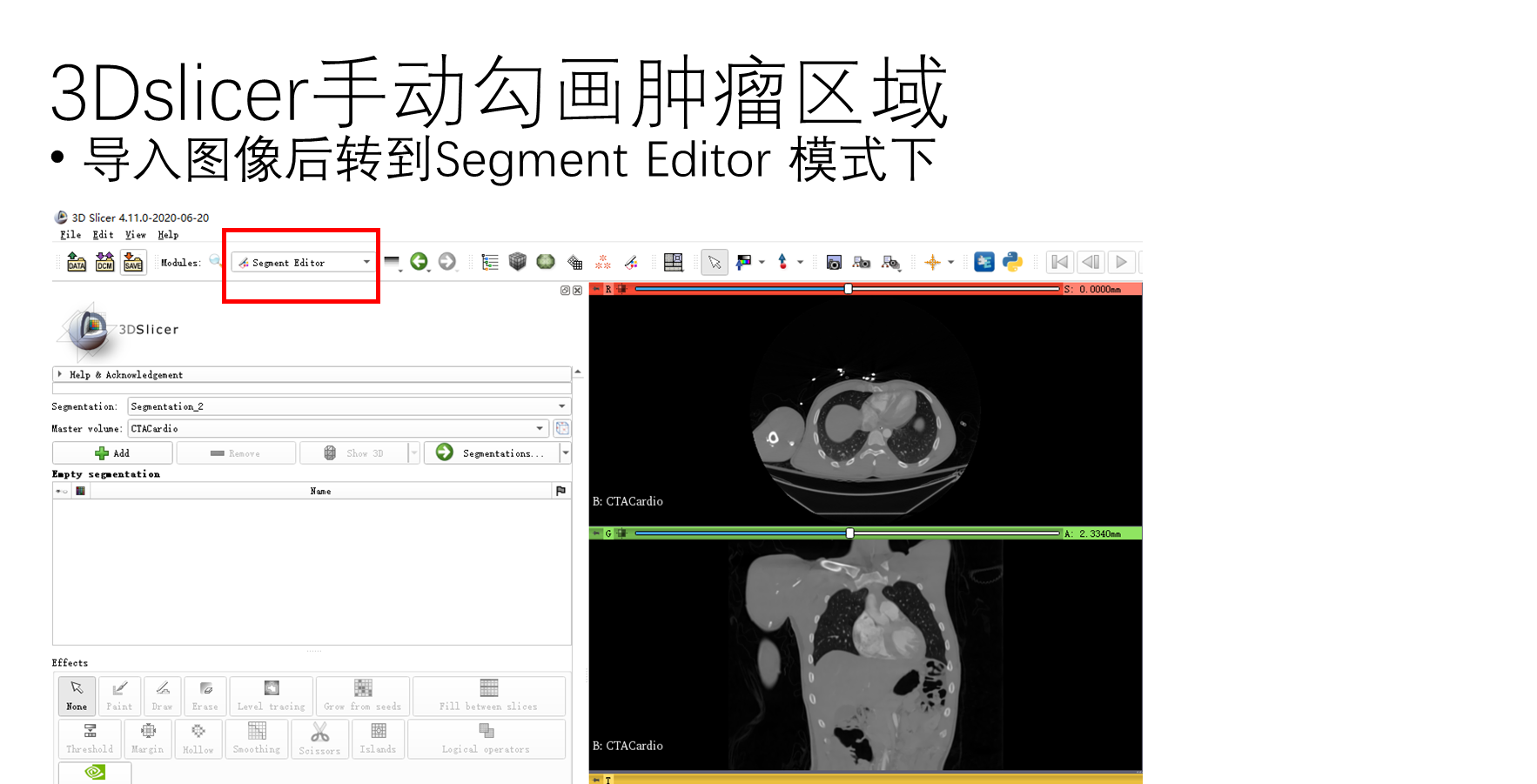Select the Scissors effect
The image size is (1537, 784).
pos(319,739)
